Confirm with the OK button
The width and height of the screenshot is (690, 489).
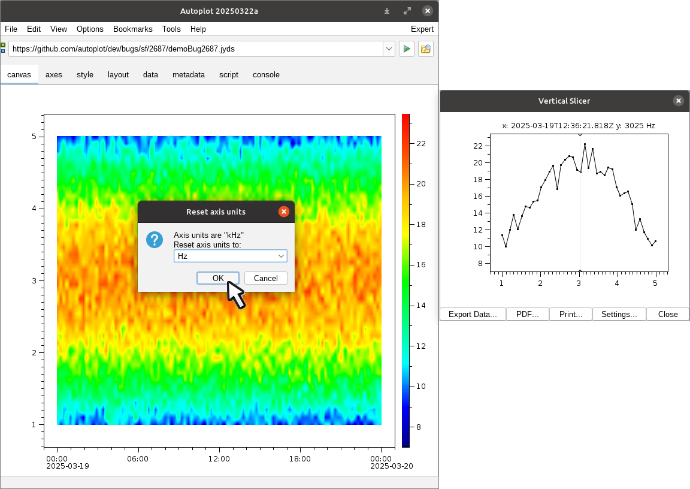(218, 278)
